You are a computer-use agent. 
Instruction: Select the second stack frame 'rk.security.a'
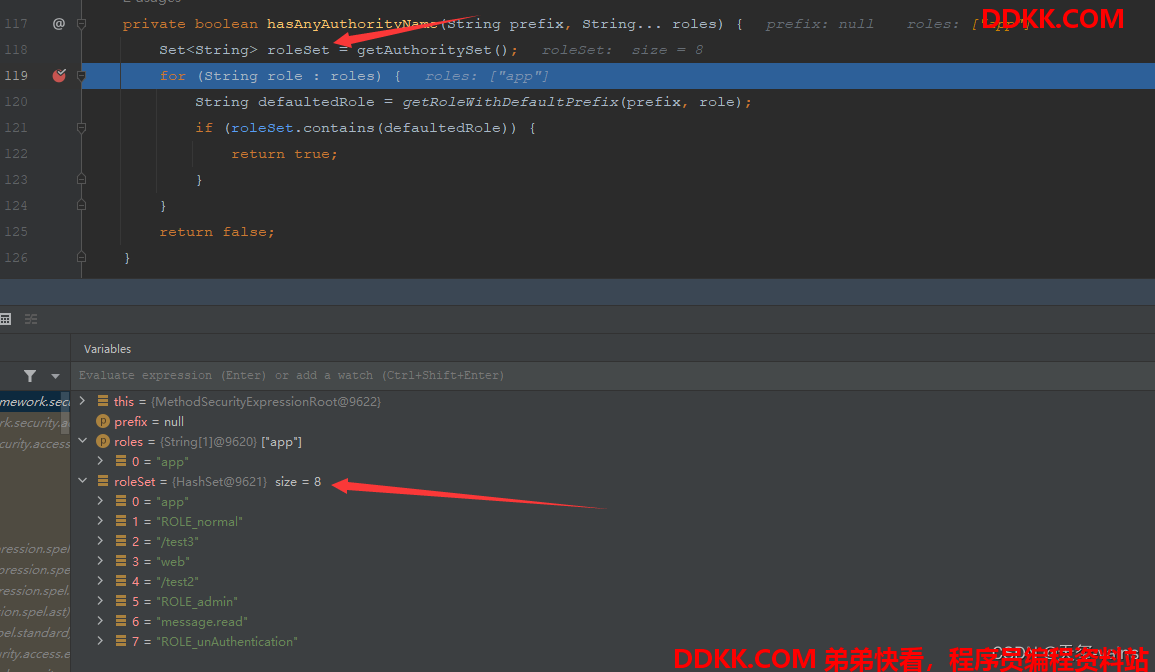point(35,422)
